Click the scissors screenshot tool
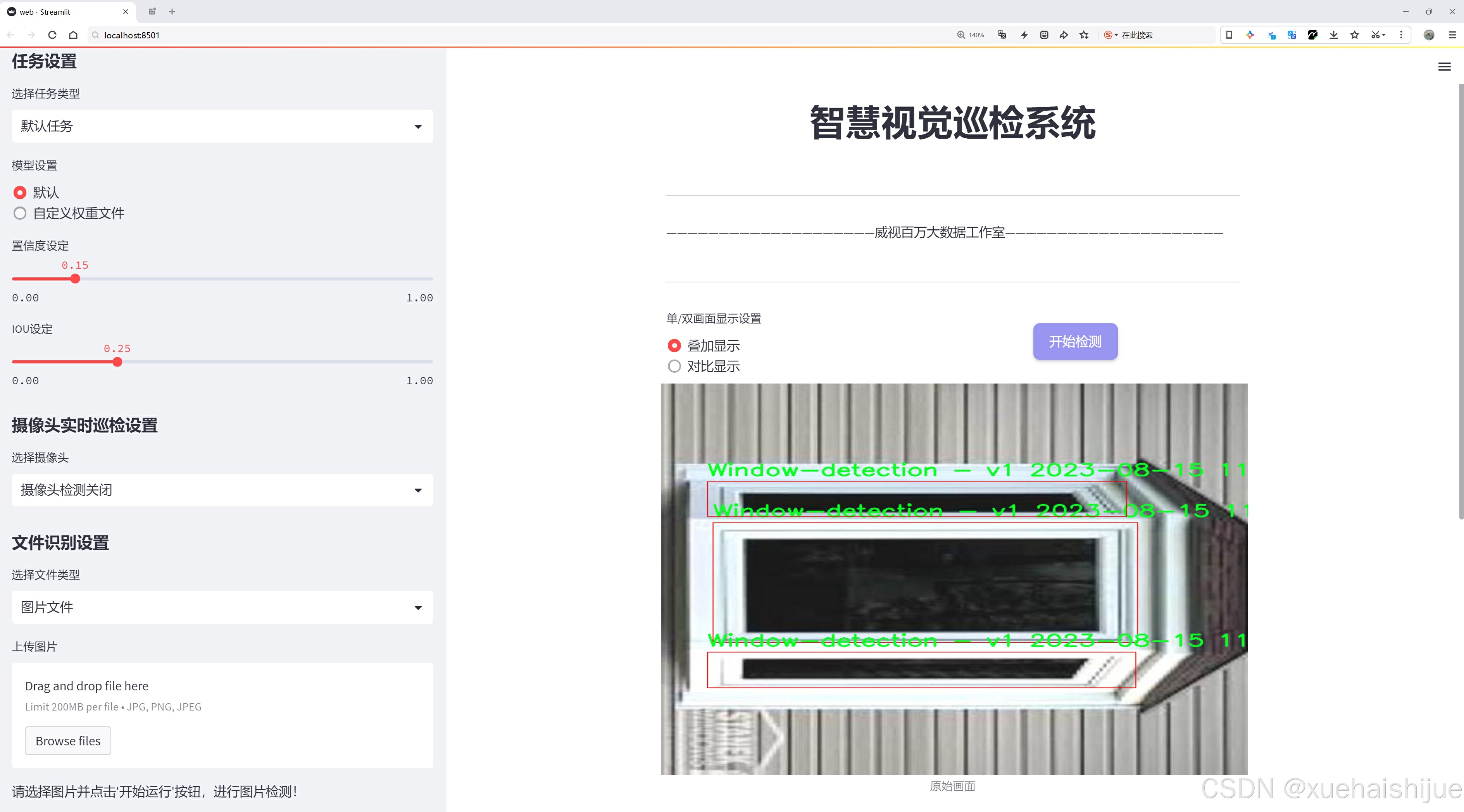This screenshot has width=1464, height=812. (x=1378, y=34)
